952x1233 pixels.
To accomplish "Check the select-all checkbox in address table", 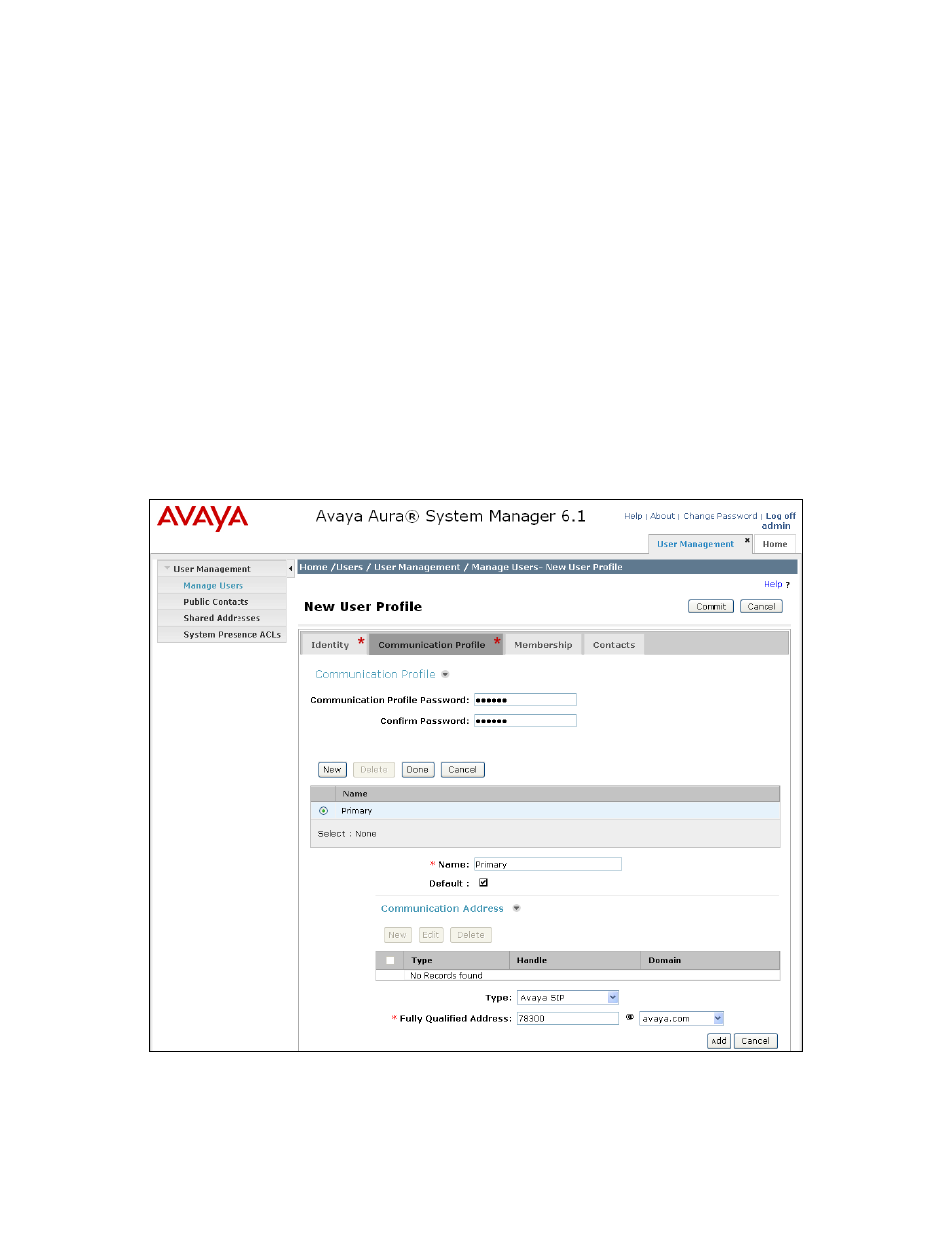I will 390,961.
